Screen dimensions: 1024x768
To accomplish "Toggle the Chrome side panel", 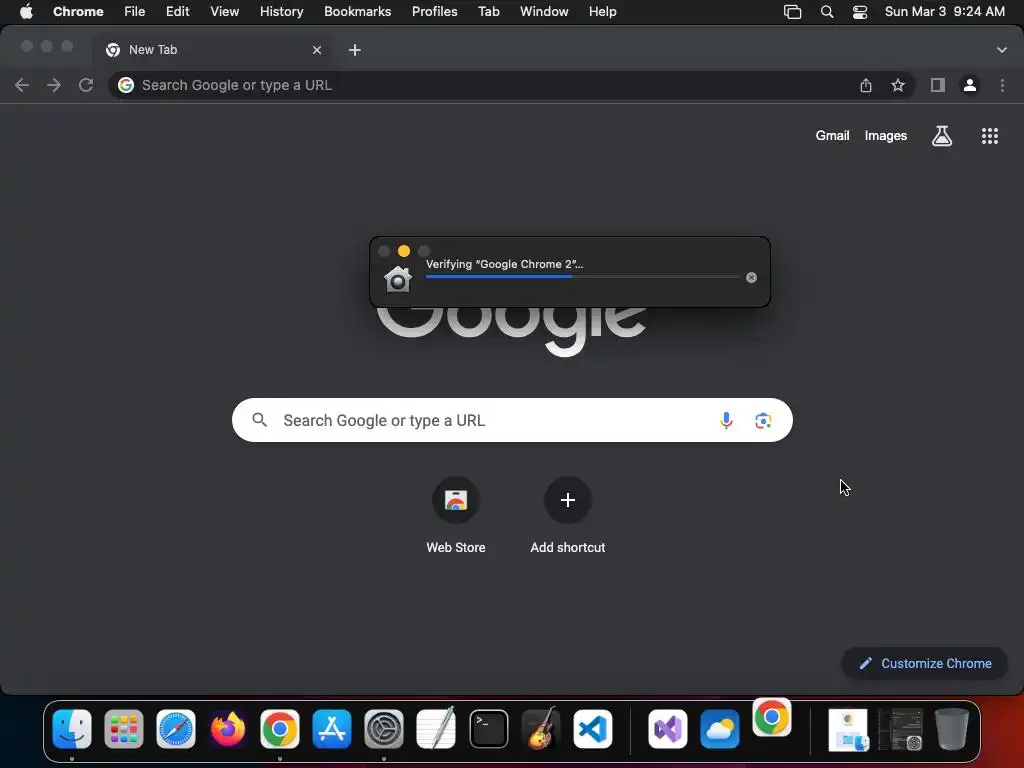I will (x=937, y=85).
